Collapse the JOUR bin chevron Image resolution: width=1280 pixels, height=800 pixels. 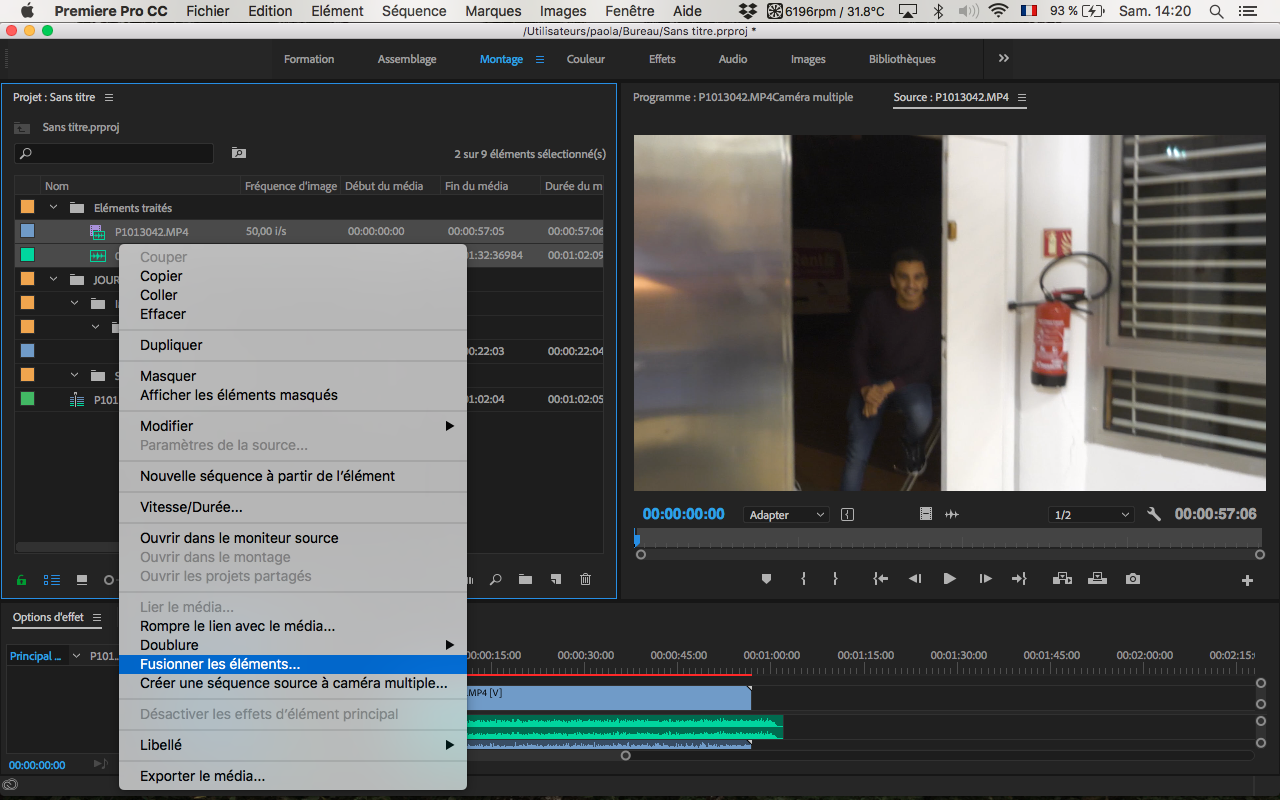click(53, 279)
